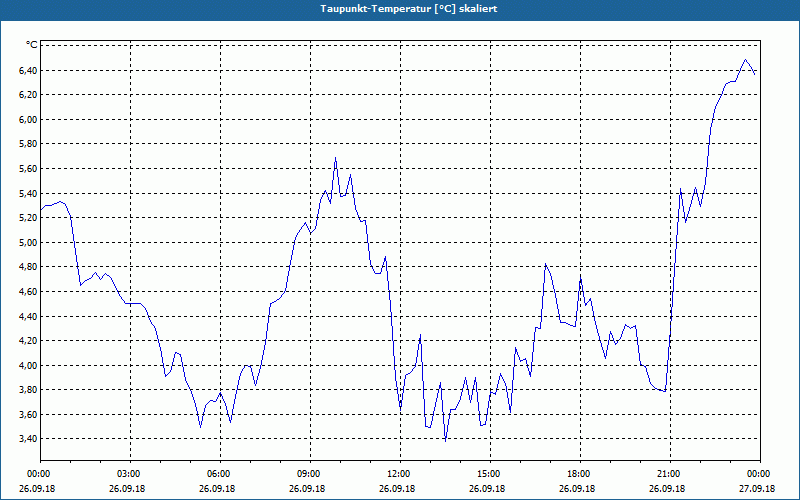This screenshot has width=800, height=500.
Task: Select the '4,40' y-axis value
Action: point(28,316)
